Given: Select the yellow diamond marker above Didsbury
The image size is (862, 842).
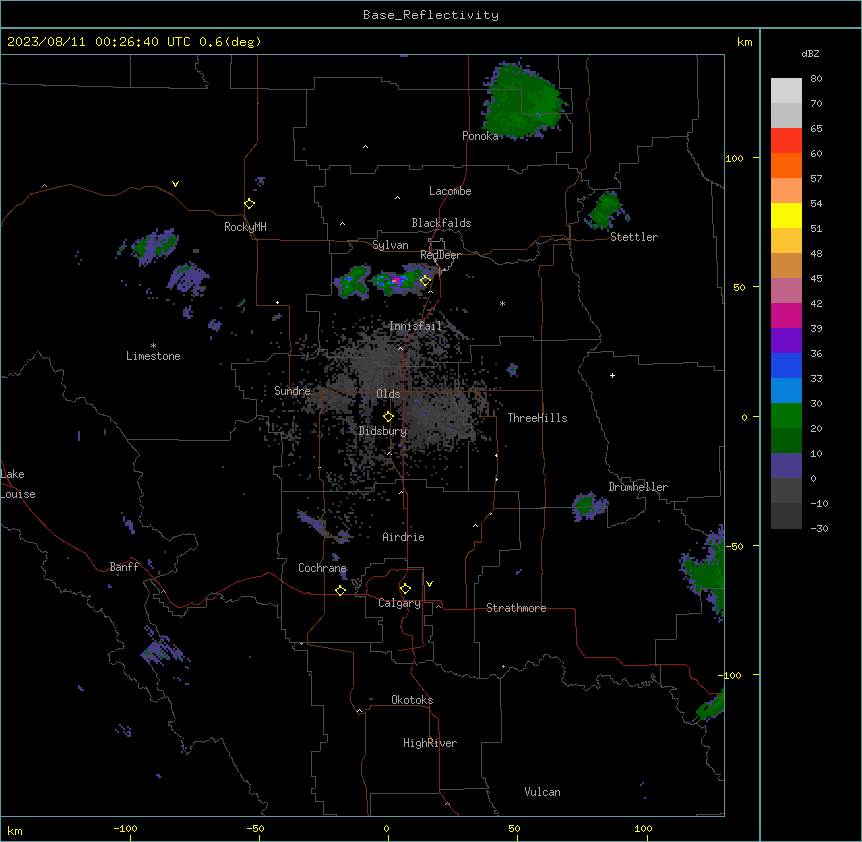Looking at the screenshot, I should point(389,417).
